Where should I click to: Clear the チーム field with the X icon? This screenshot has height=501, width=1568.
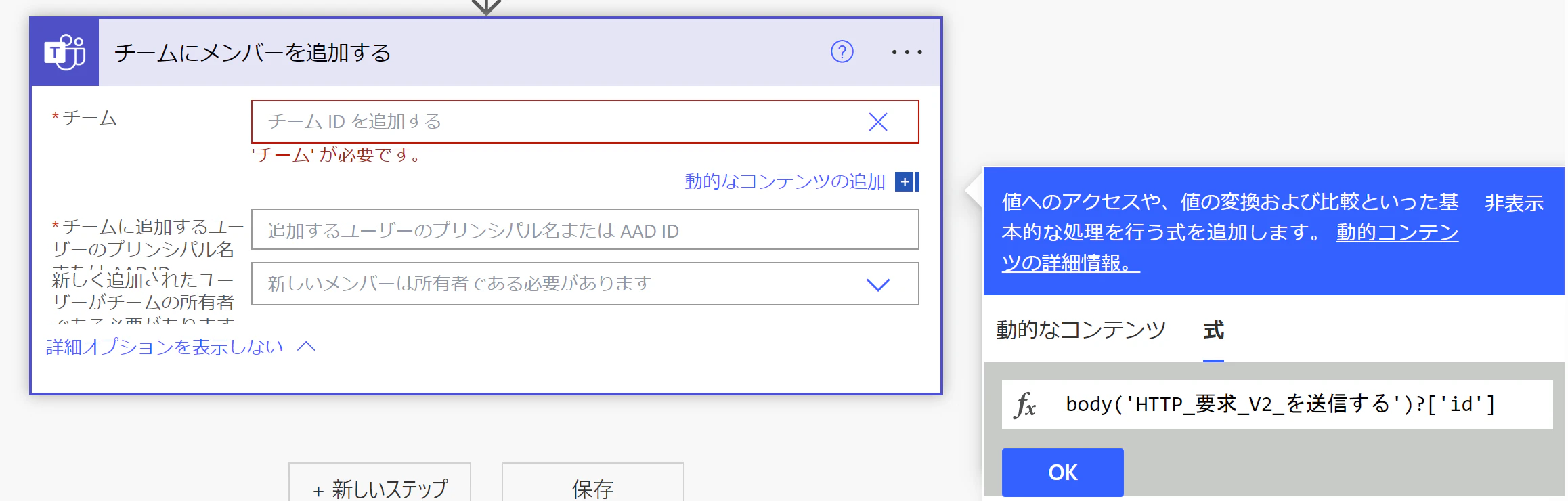(878, 122)
